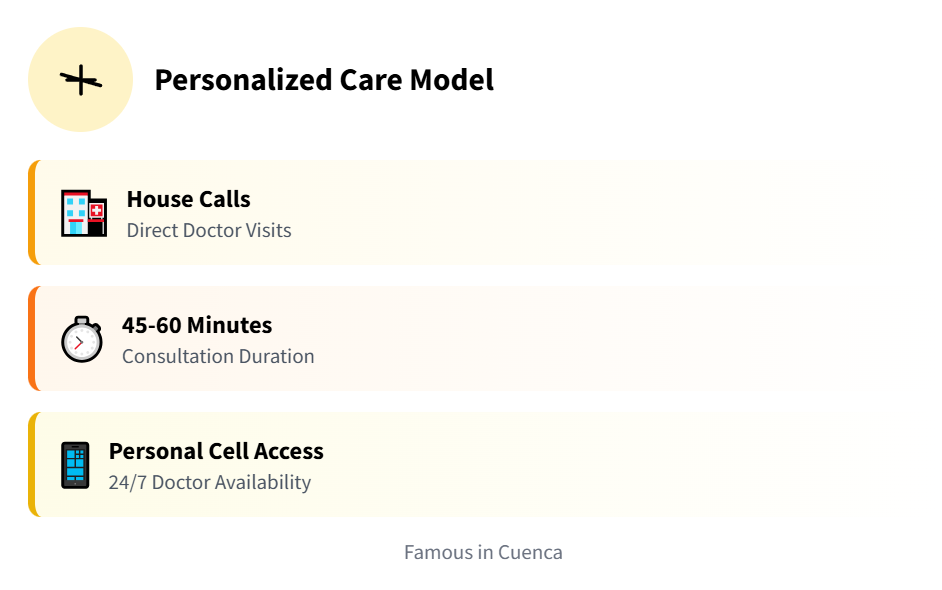Click the crossed scalpel icon in header circle

pos(81,80)
